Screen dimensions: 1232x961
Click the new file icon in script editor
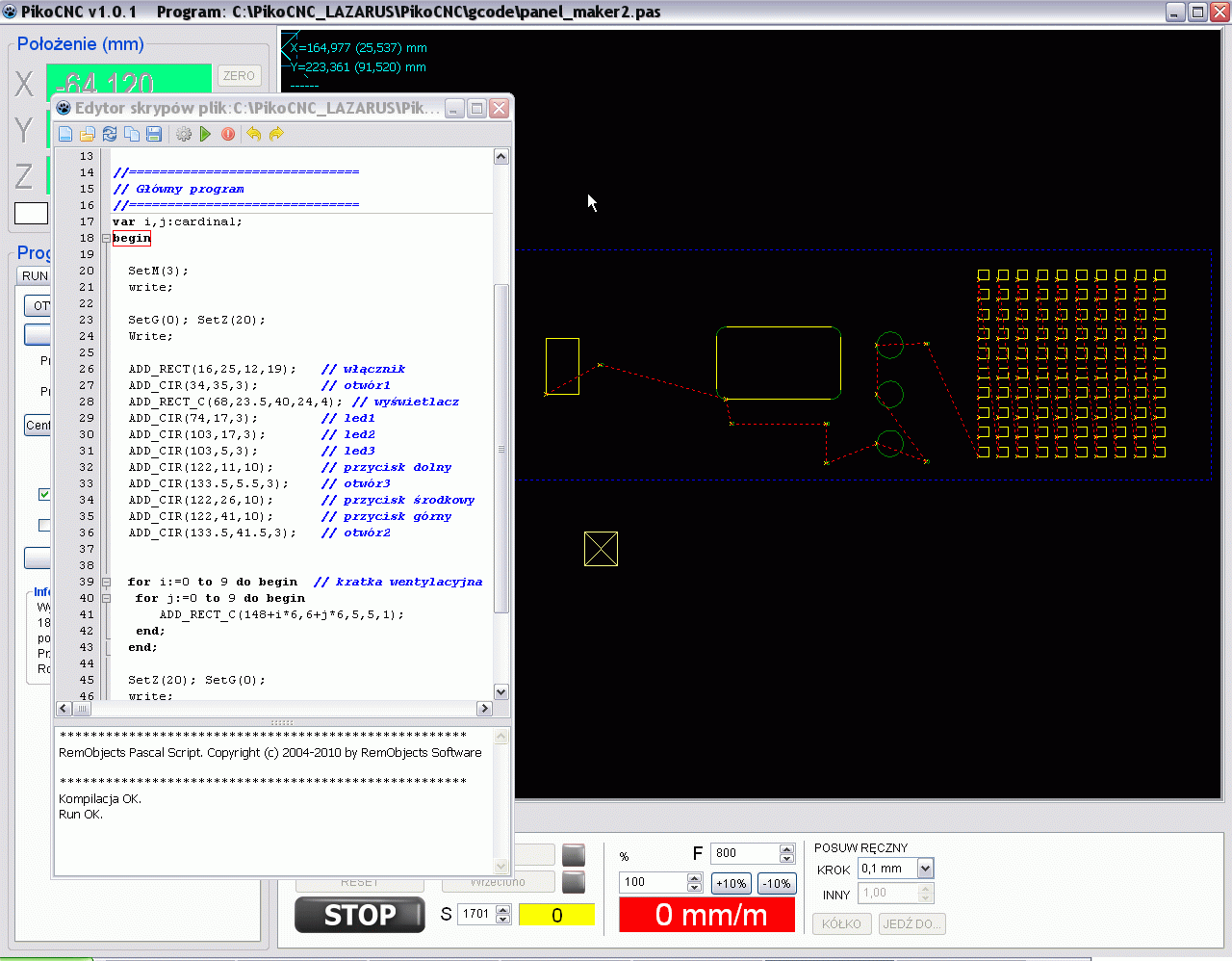coord(65,134)
